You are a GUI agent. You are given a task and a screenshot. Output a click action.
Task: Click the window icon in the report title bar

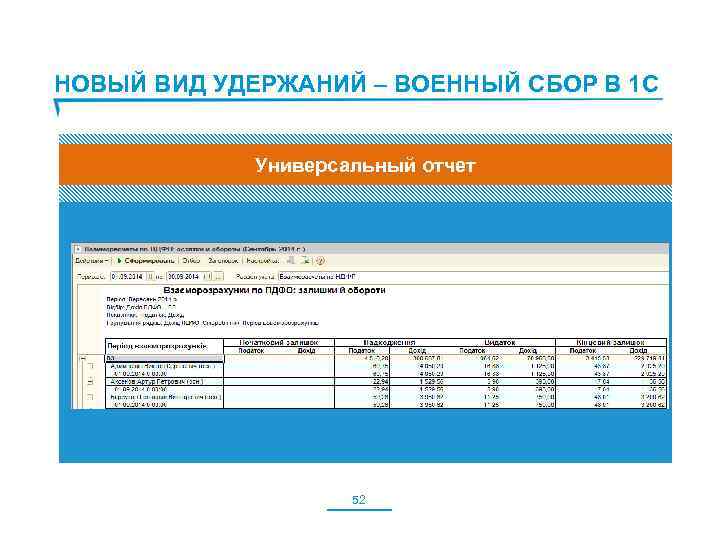coord(78,249)
